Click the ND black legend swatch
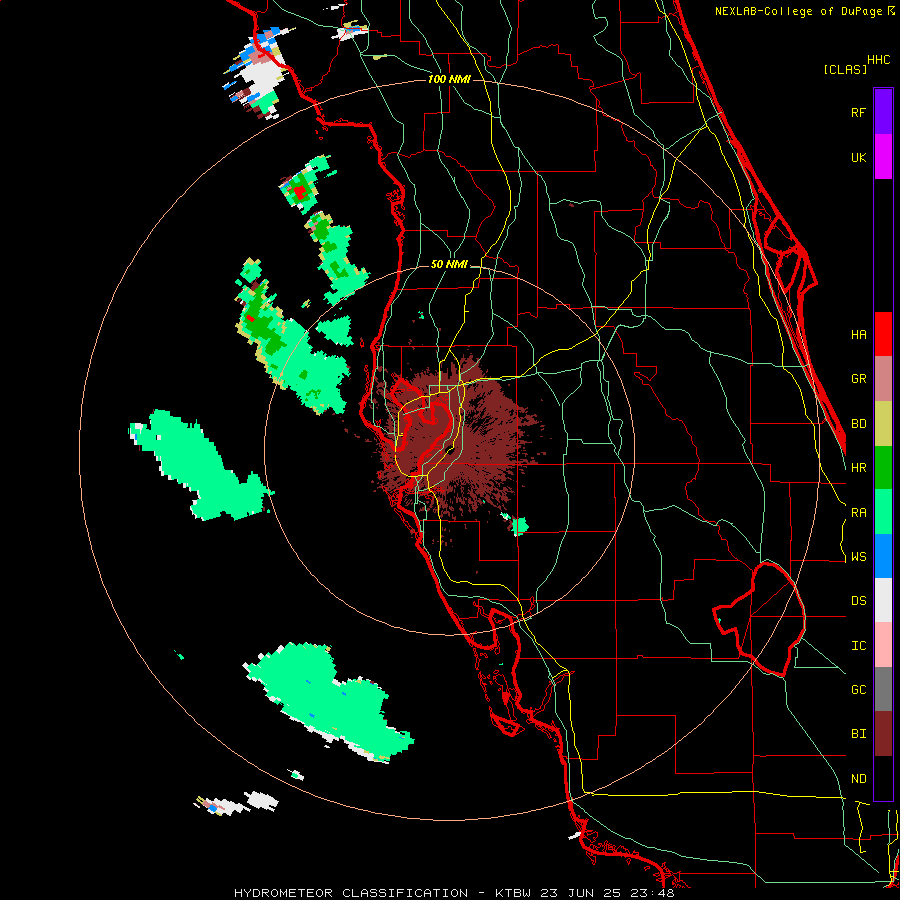The image size is (900, 900). [883, 778]
